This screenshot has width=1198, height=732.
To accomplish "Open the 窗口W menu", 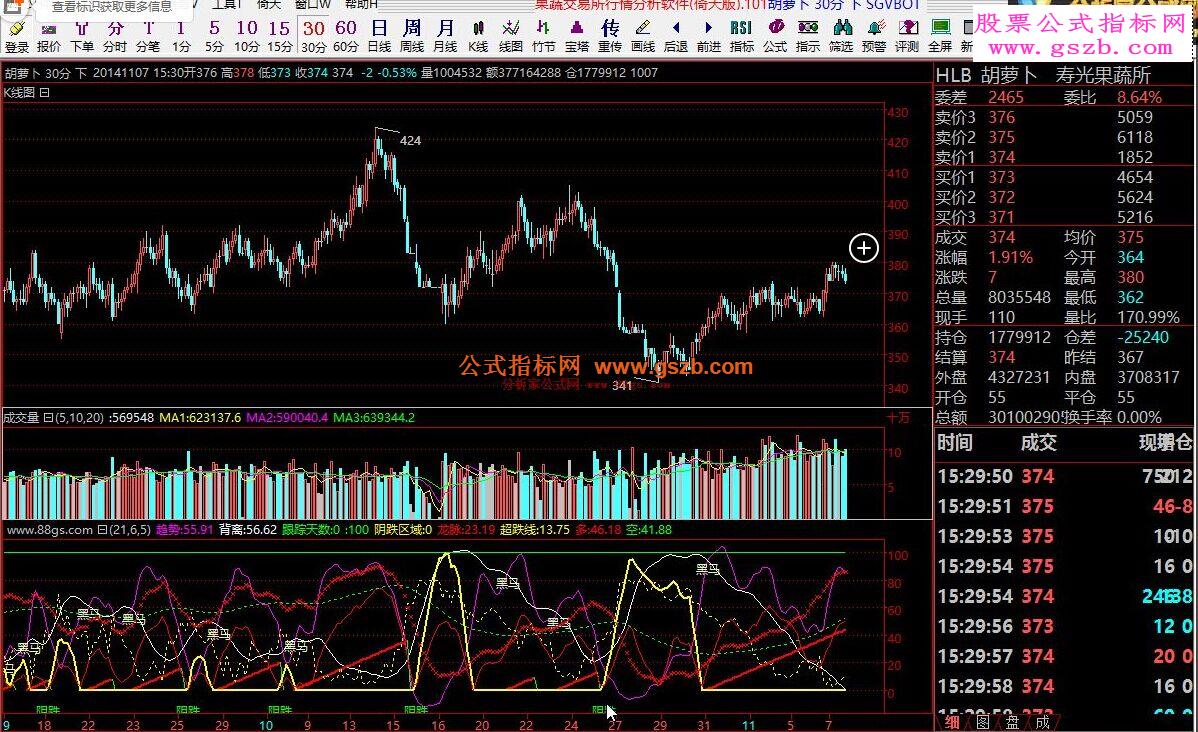I will pos(312,5).
